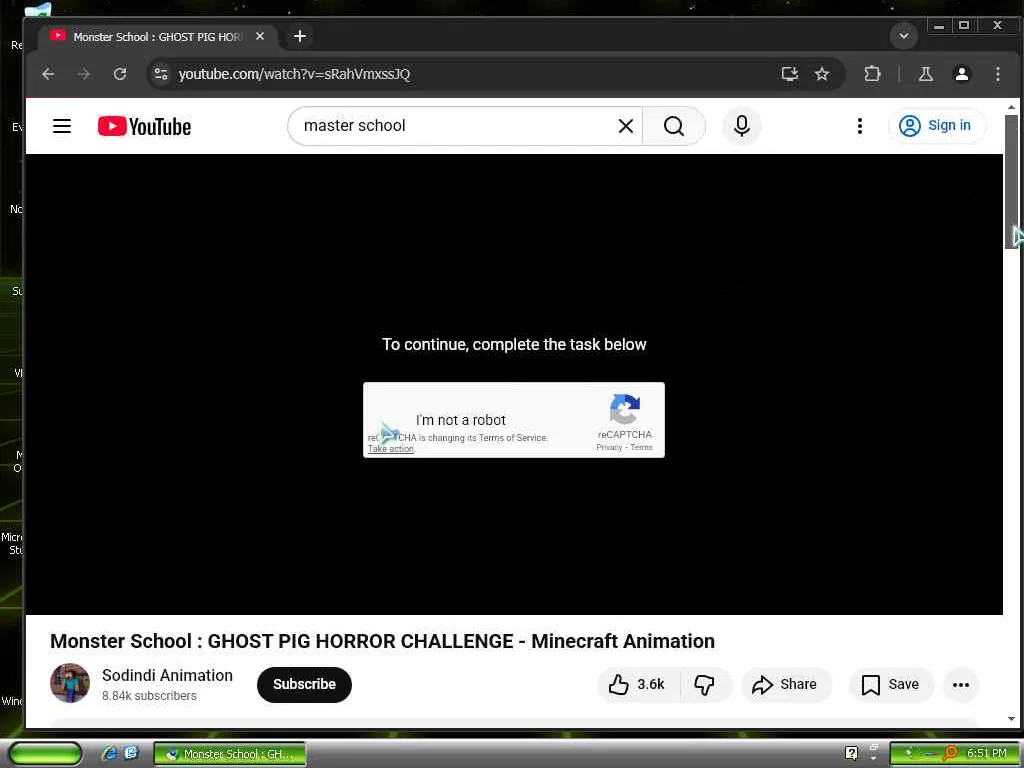Select Monster School taskbar button
The height and width of the screenshot is (768, 1024).
(x=230, y=754)
